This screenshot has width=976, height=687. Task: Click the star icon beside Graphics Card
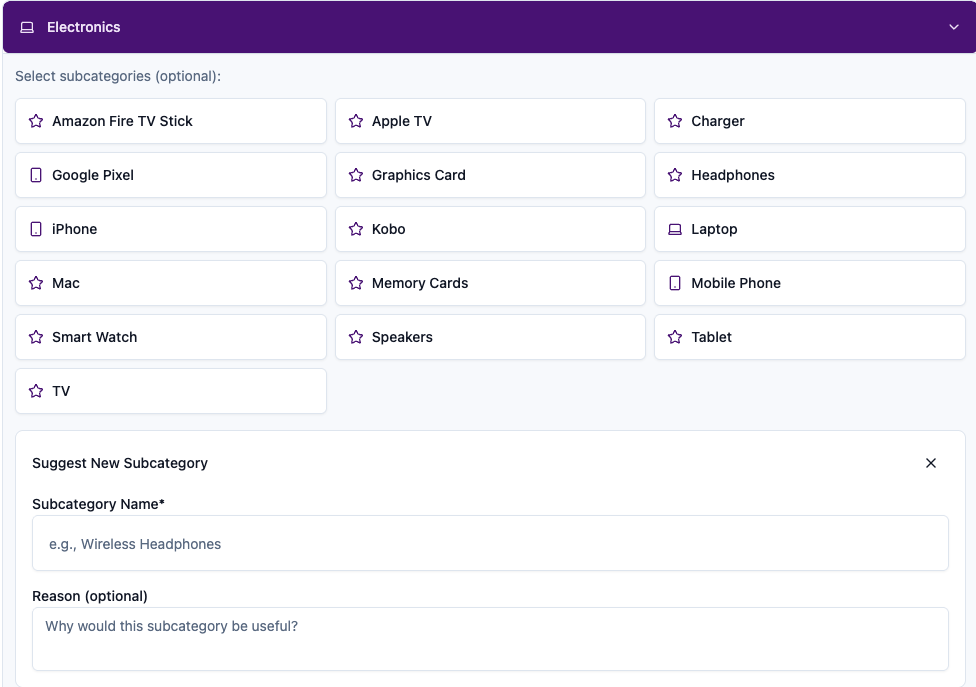click(x=356, y=175)
